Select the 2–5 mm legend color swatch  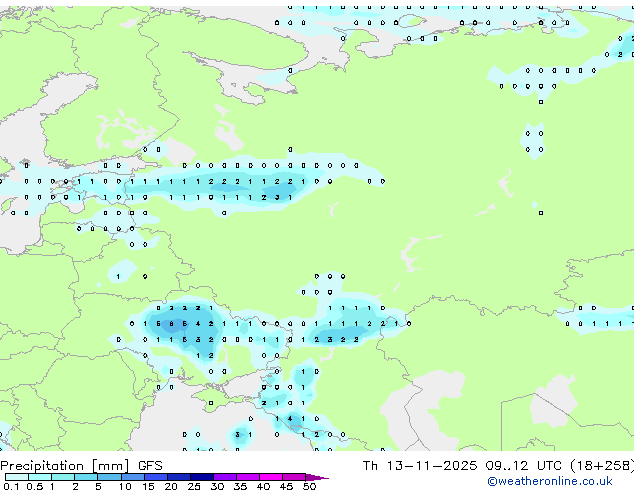pyautogui.click(x=86, y=477)
